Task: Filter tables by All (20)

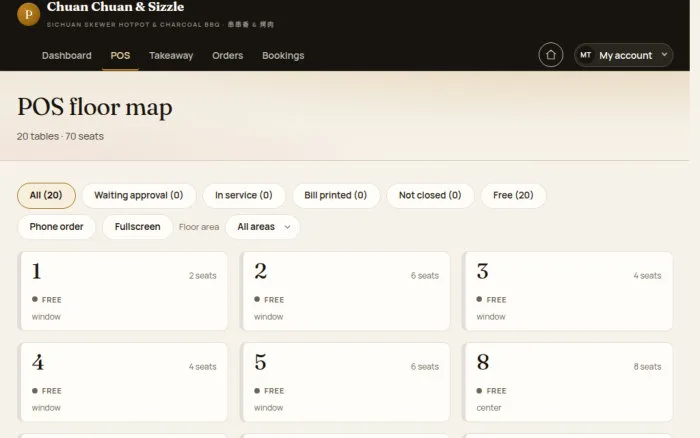Action: [46, 195]
